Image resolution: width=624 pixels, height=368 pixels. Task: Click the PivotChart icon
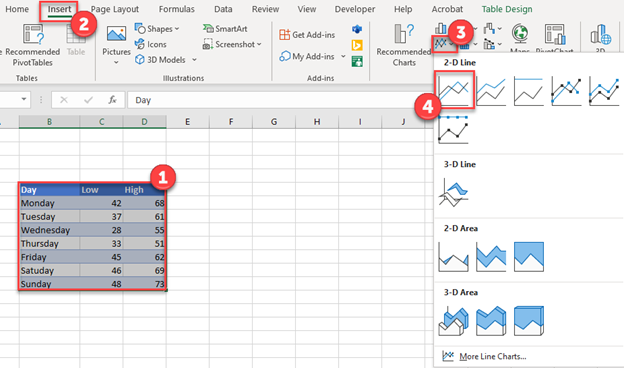point(555,34)
